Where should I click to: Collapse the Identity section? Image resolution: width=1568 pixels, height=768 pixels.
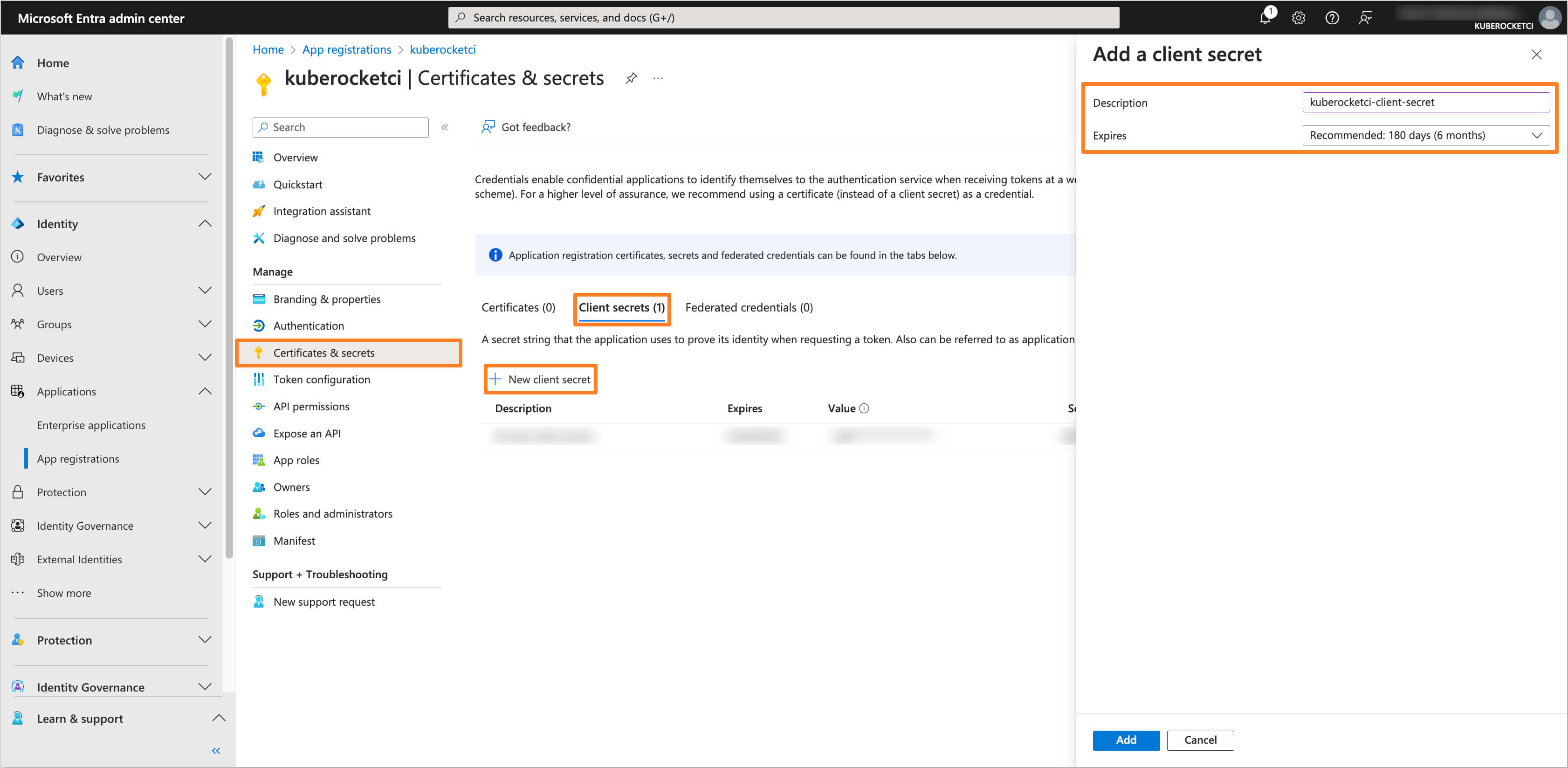(x=205, y=223)
